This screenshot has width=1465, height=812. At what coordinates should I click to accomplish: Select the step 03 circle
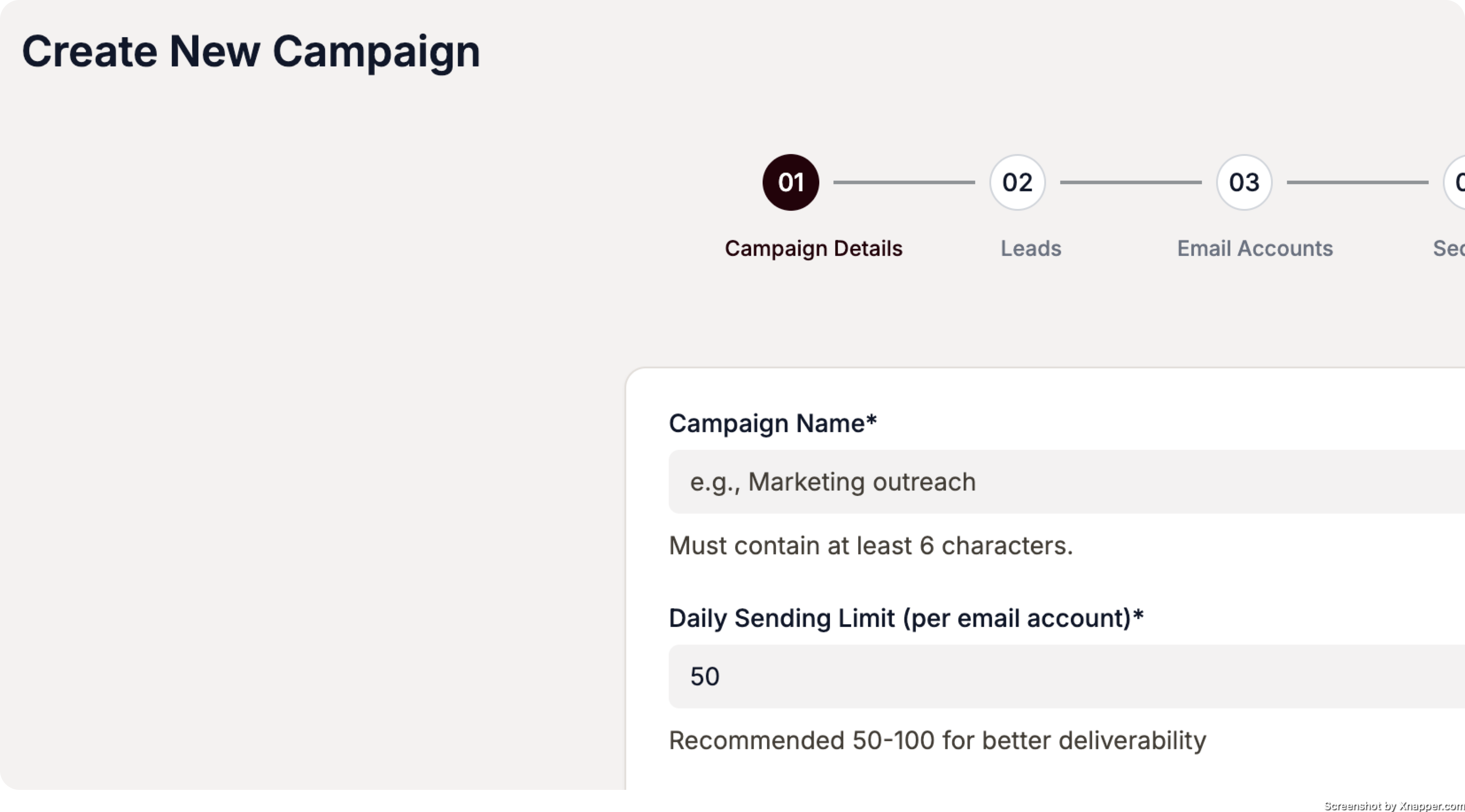[1244, 182]
